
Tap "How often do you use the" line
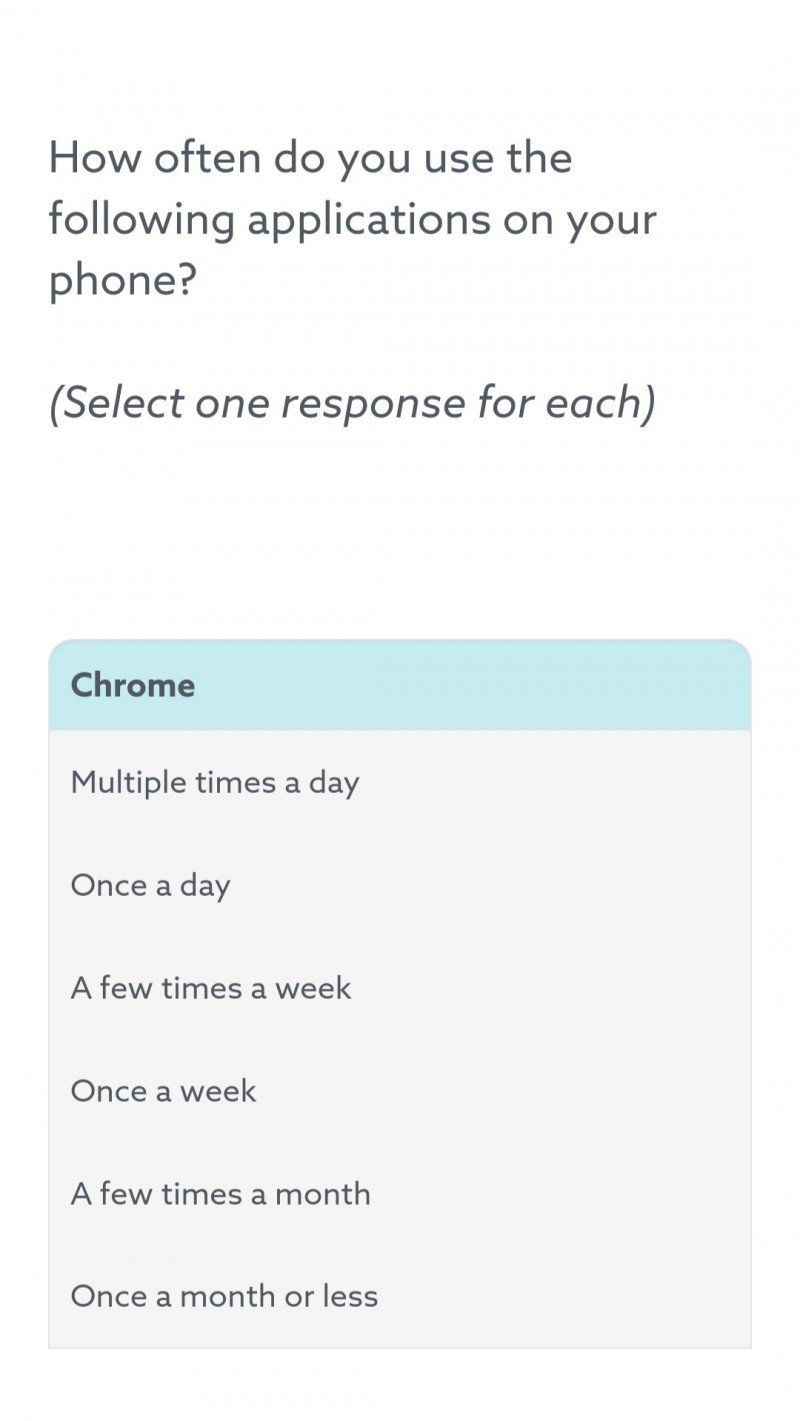coord(310,158)
